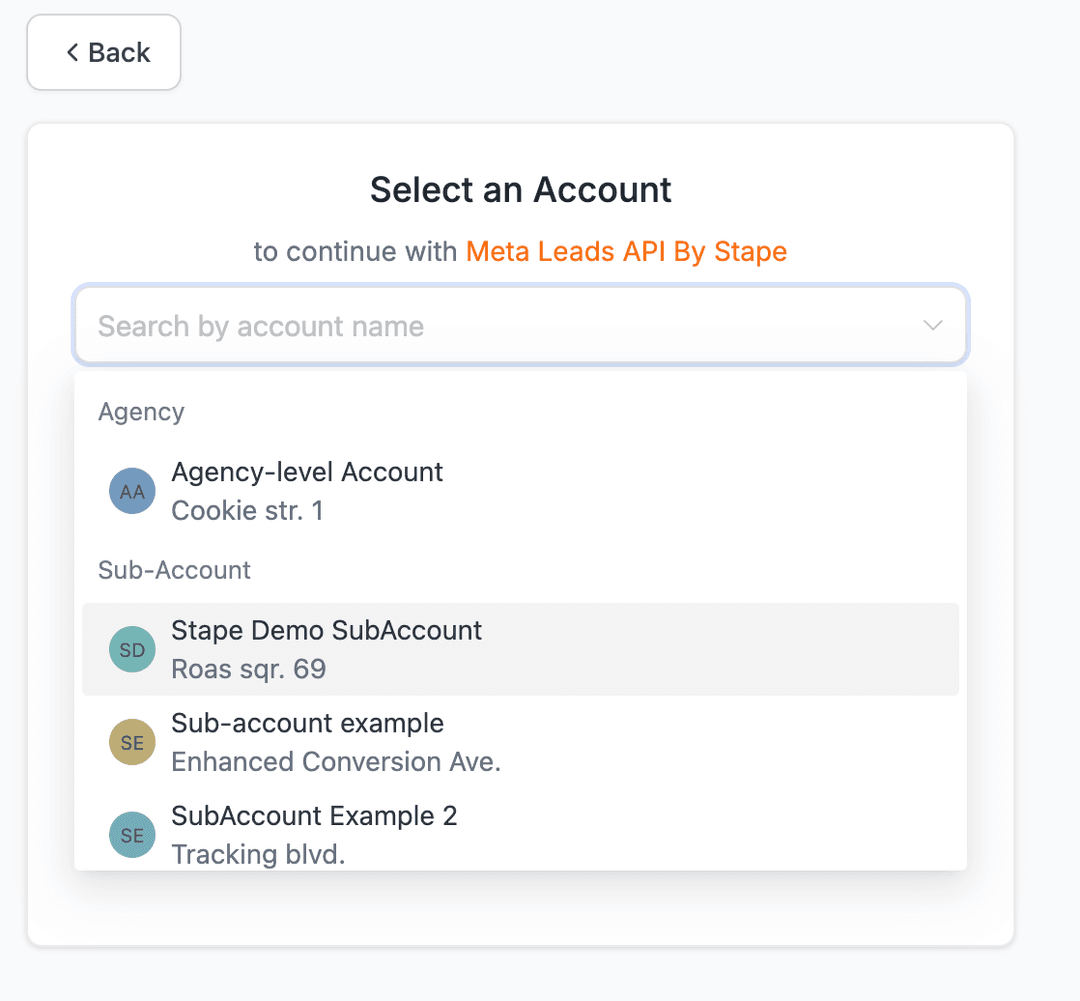Select SubAccount Example 2 name
Image resolution: width=1080 pixels, height=1001 pixels.
(314, 816)
